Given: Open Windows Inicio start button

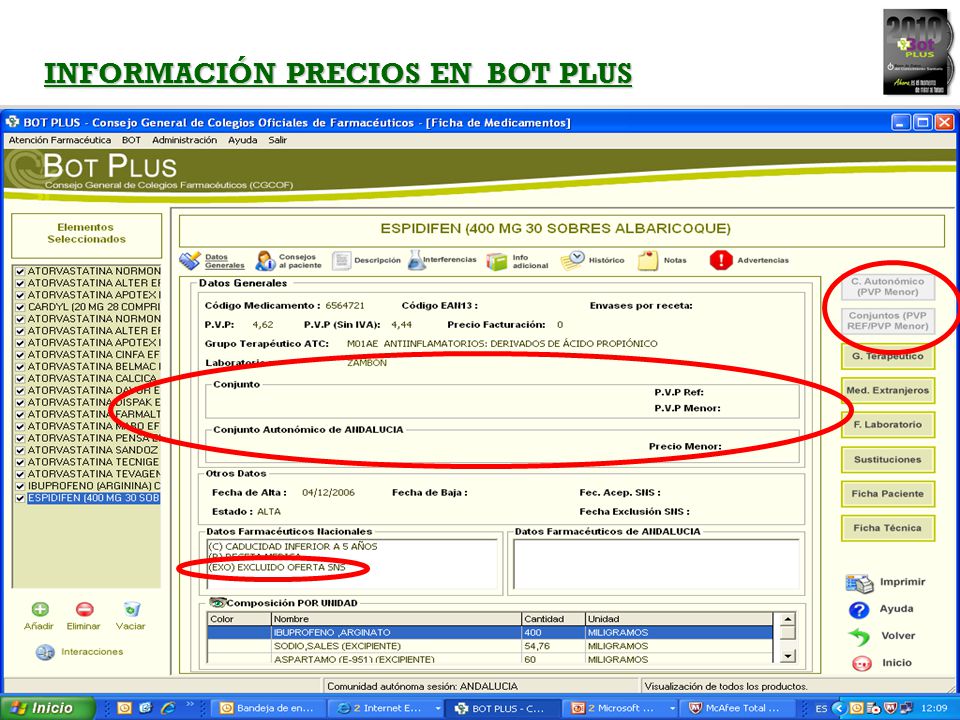Looking at the screenshot, I should (48, 708).
